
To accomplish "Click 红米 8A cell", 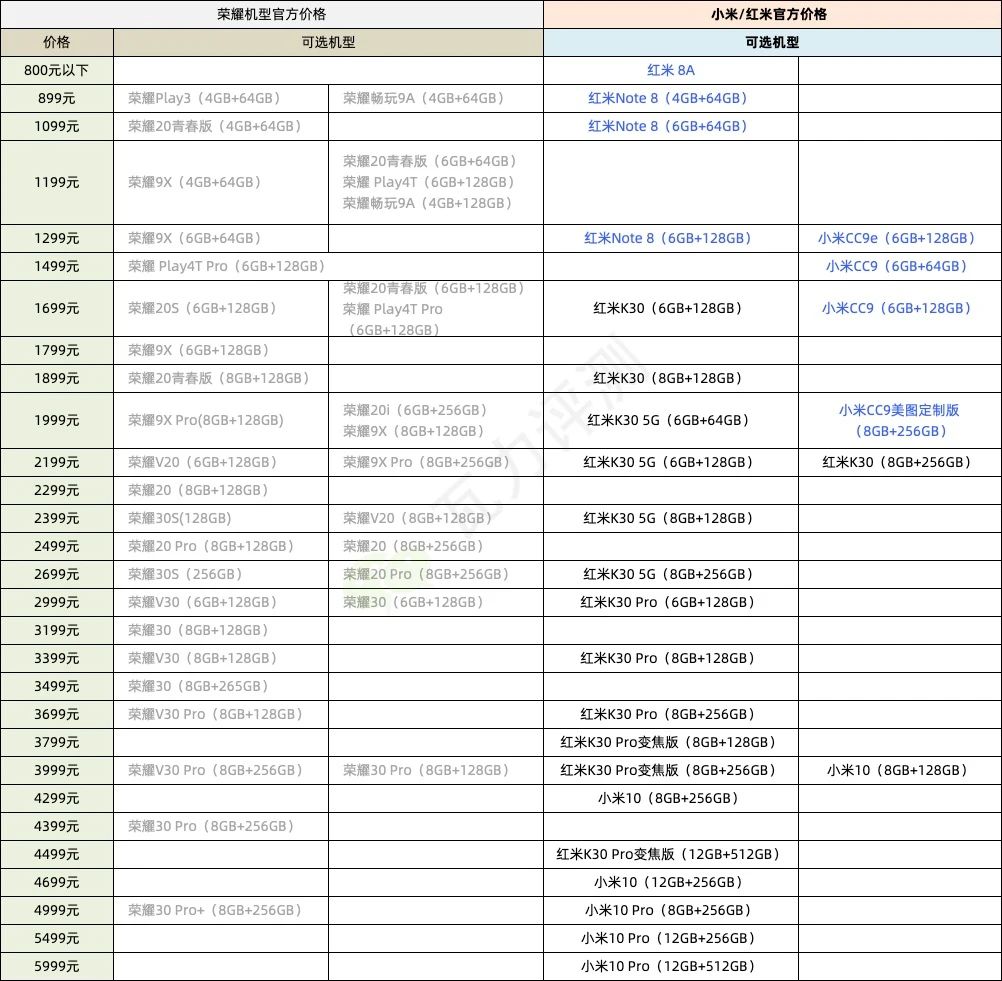I will (671, 70).
